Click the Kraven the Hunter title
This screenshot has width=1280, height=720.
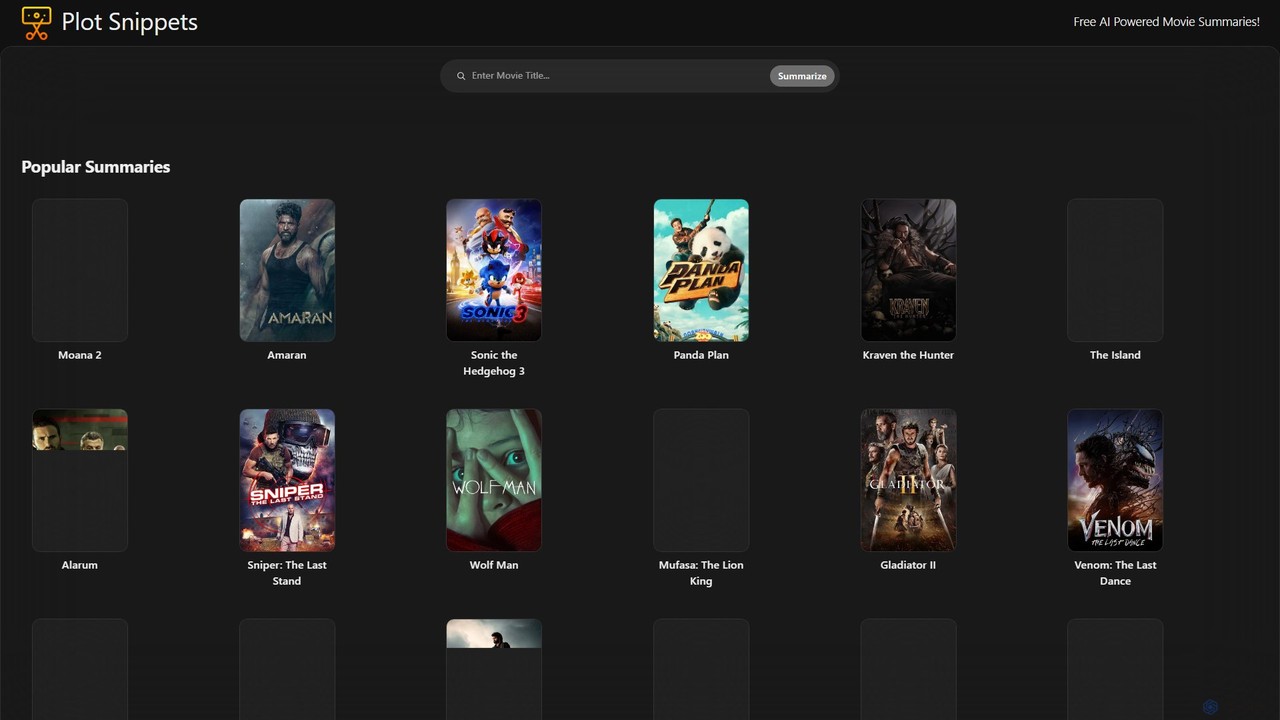point(908,355)
